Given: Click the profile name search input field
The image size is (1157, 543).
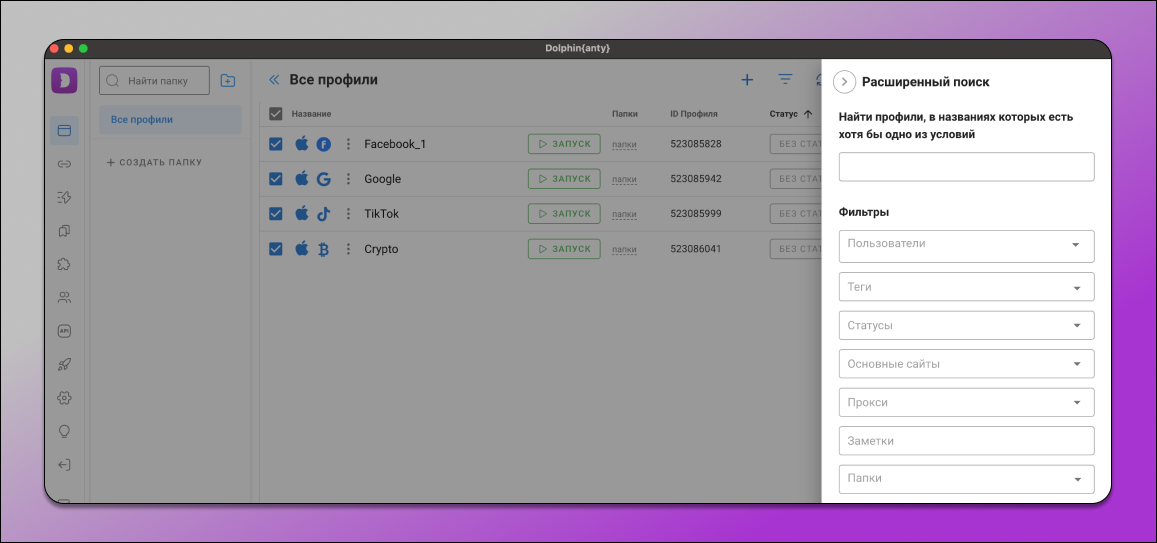Looking at the screenshot, I should pyautogui.click(x=966, y=167).
